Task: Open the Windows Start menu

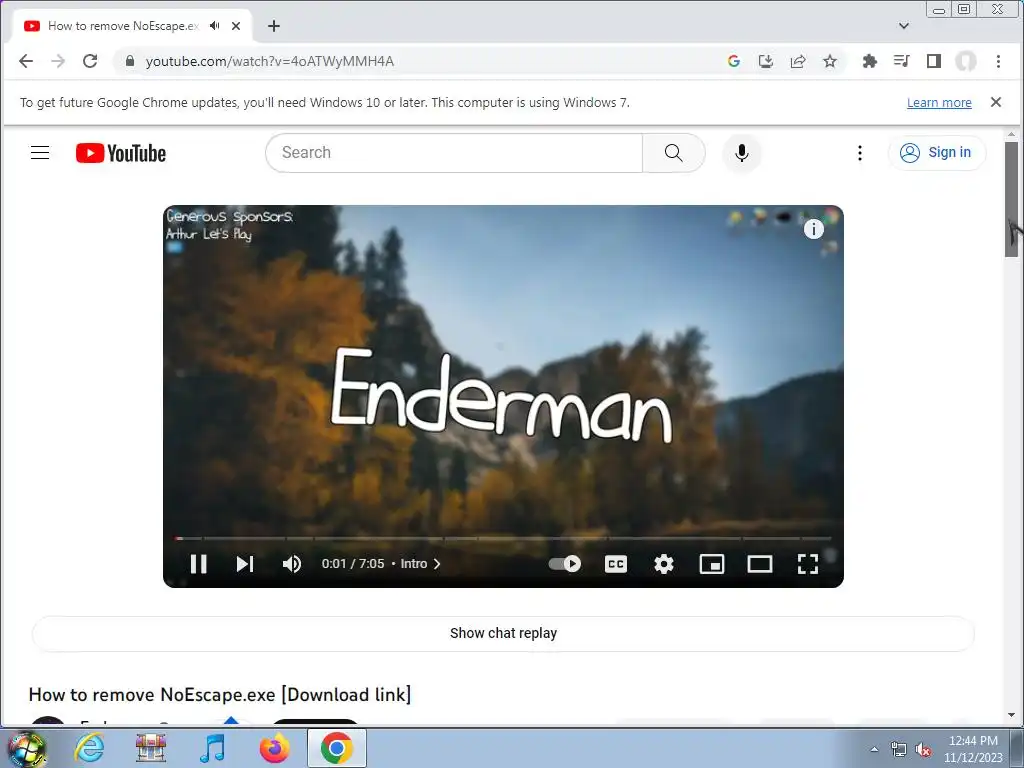Action: point(25,749)
